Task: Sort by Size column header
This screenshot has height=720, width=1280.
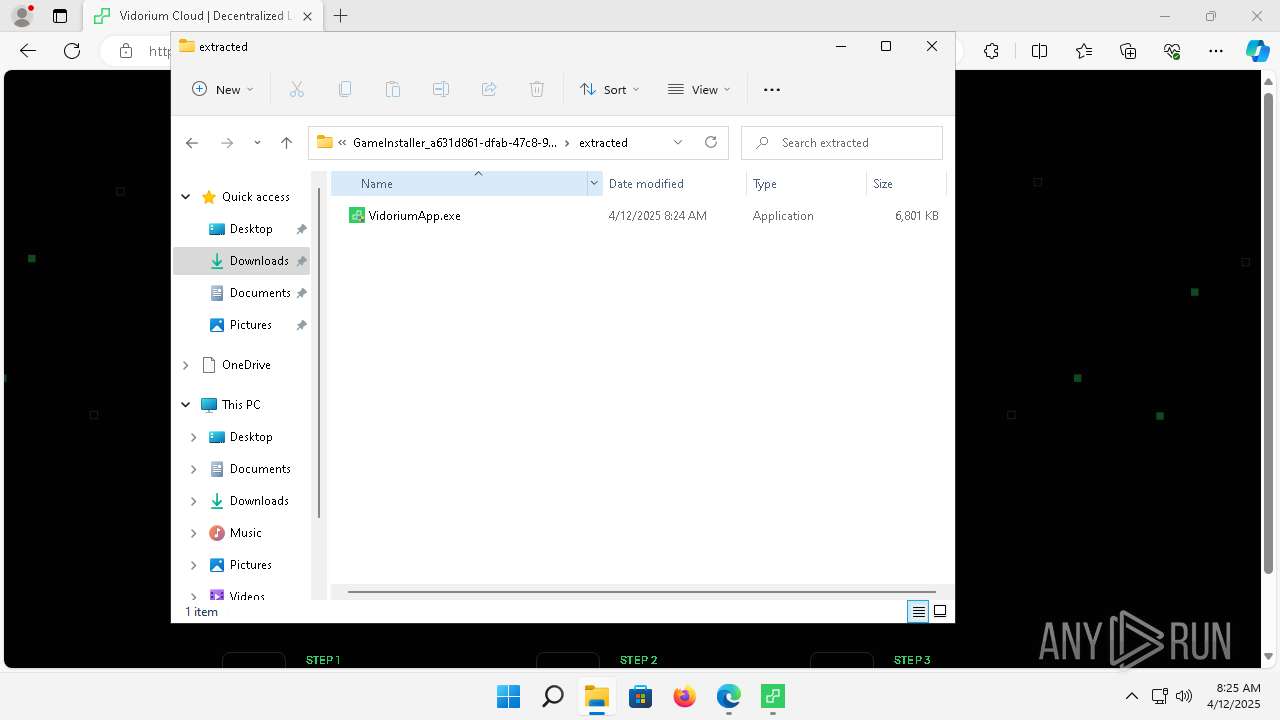Action: point(906,183)
